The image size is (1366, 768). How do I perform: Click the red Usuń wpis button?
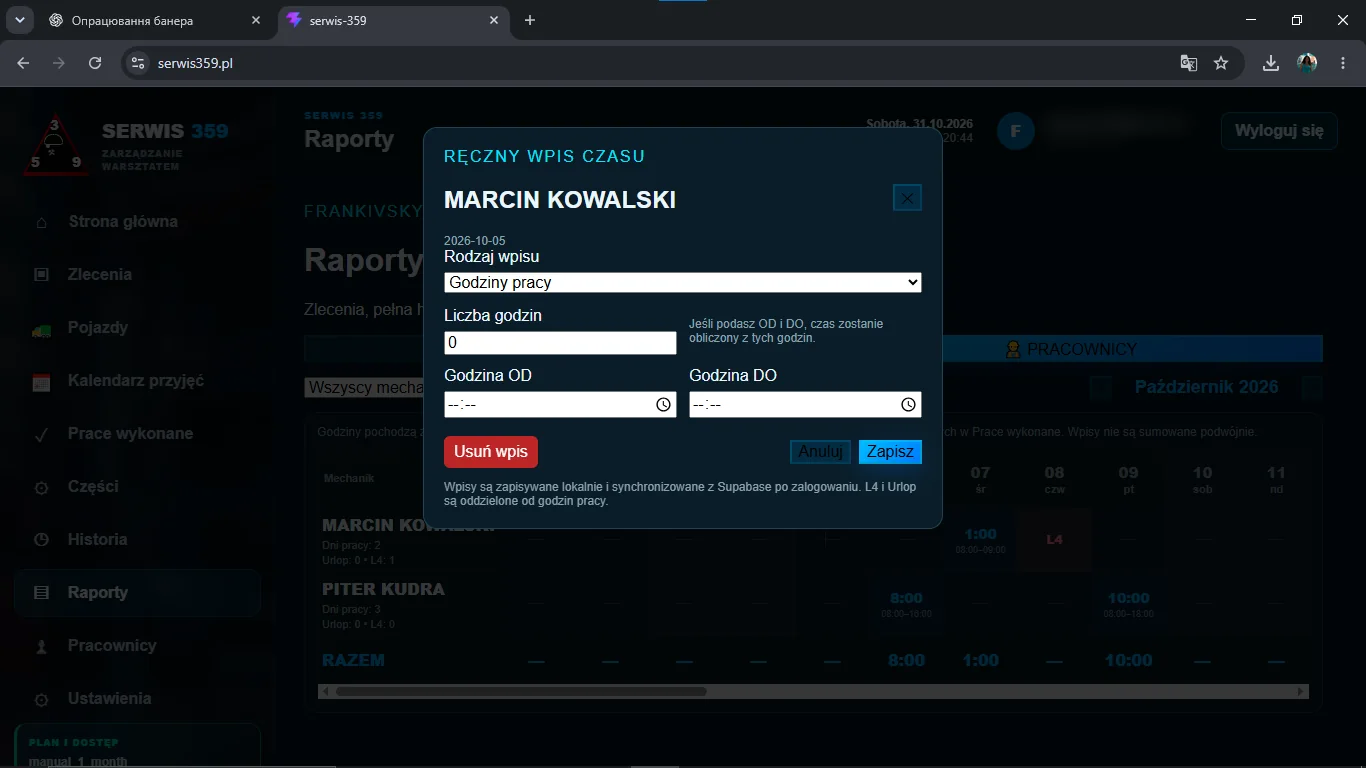491,451
